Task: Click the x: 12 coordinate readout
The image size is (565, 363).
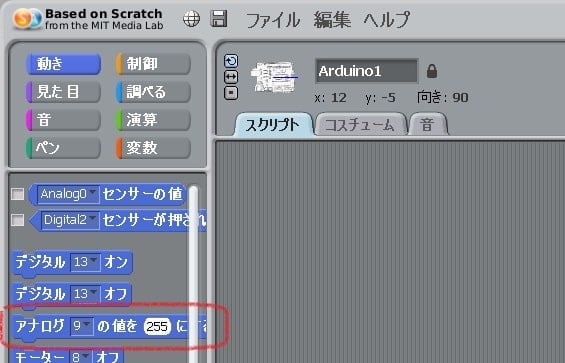Action: [x=330, y=98]
